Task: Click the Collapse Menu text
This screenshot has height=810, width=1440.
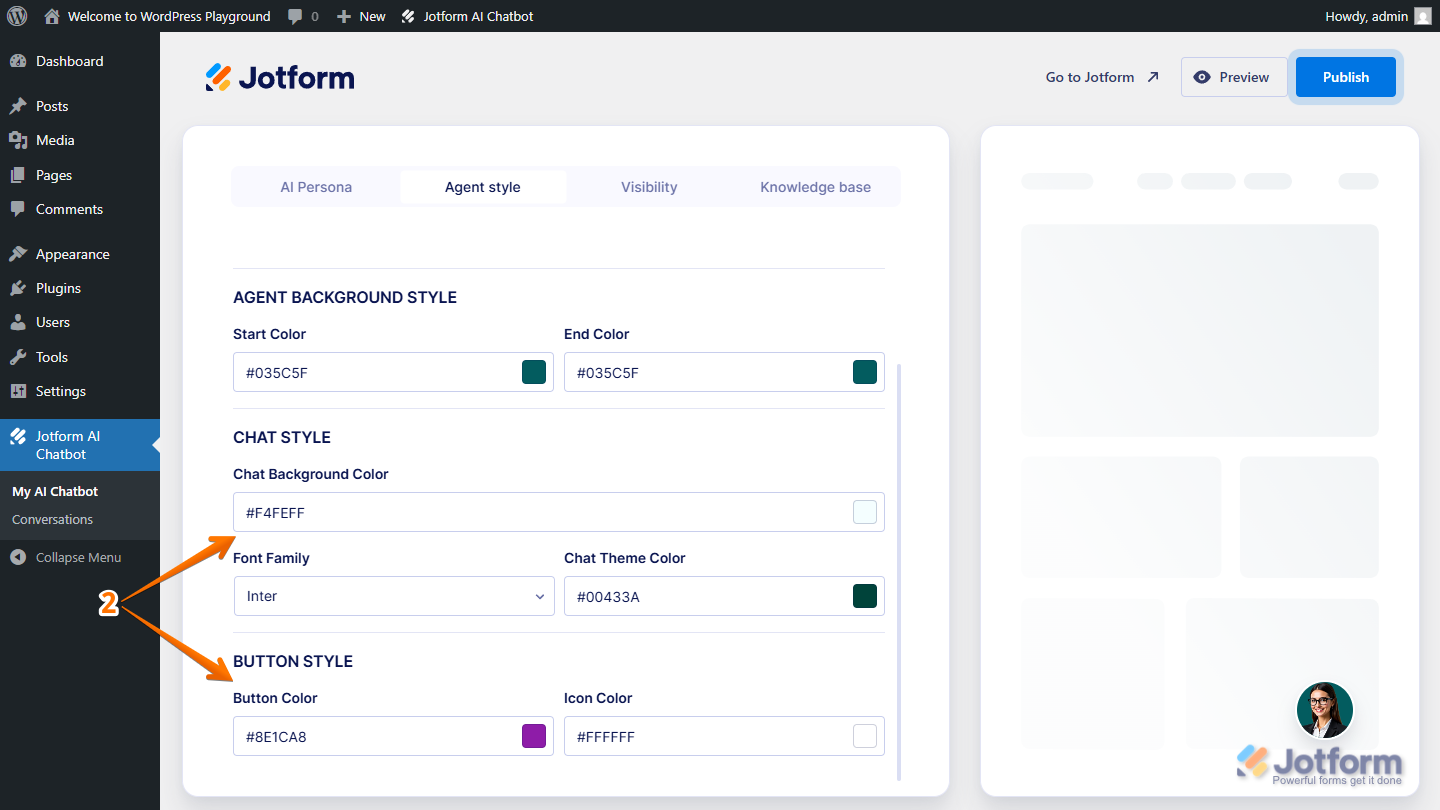Action: (78, 557)
